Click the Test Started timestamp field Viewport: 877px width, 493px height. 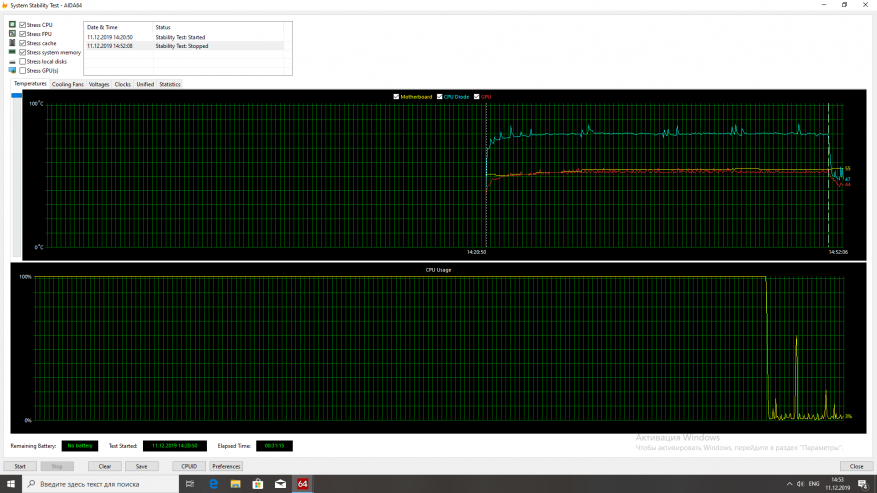[175, 446]
